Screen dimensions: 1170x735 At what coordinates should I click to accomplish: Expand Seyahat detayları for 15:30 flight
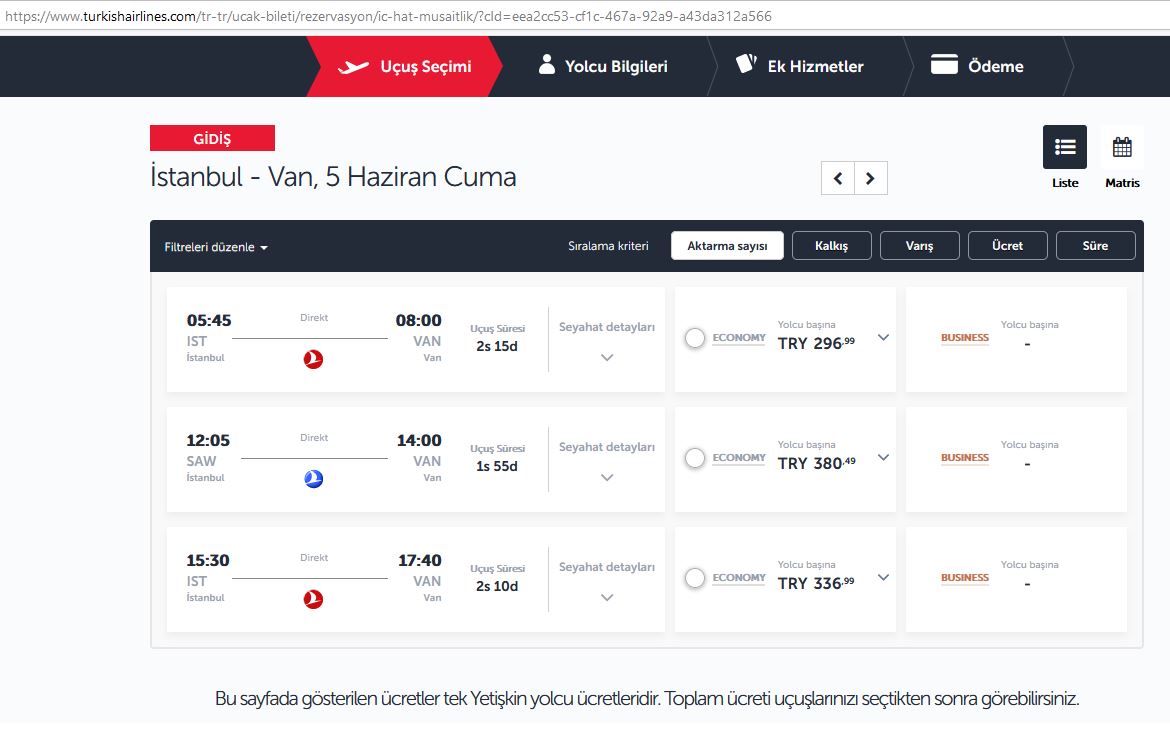pos(607,598)
